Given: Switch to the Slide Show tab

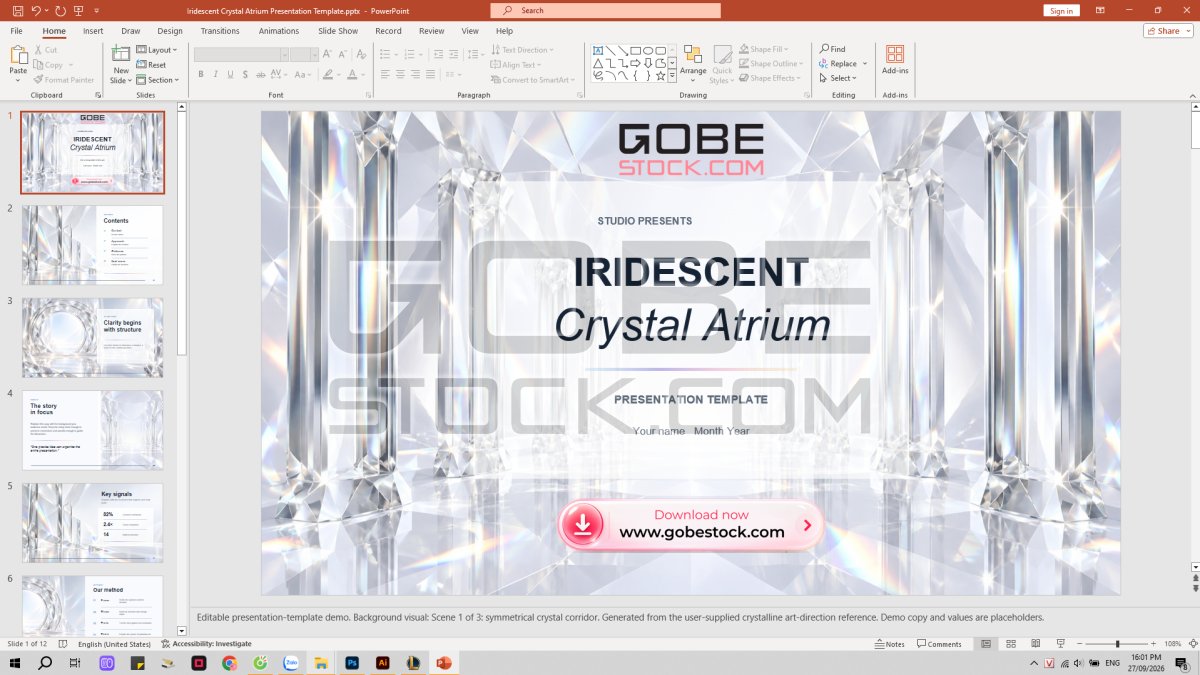Looking at the screenshot, I should [338, 31].
